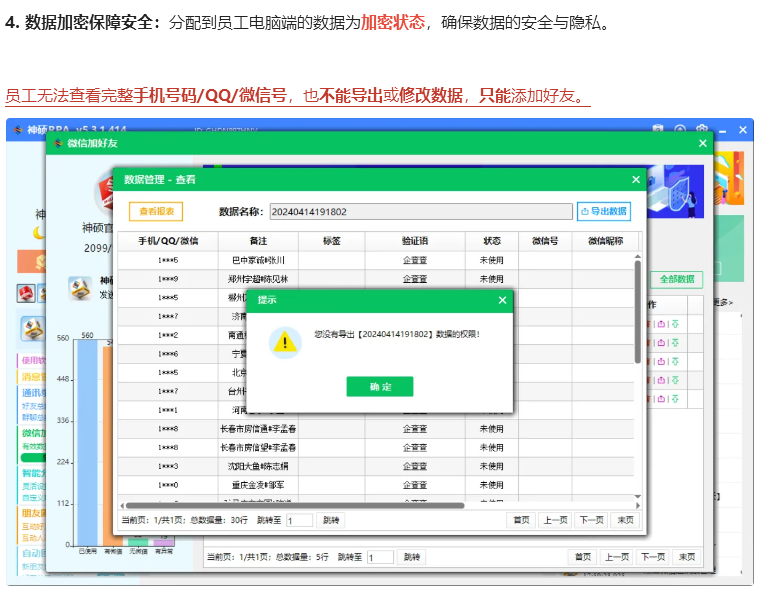Click 导出数据 export button

click(603, 211)
